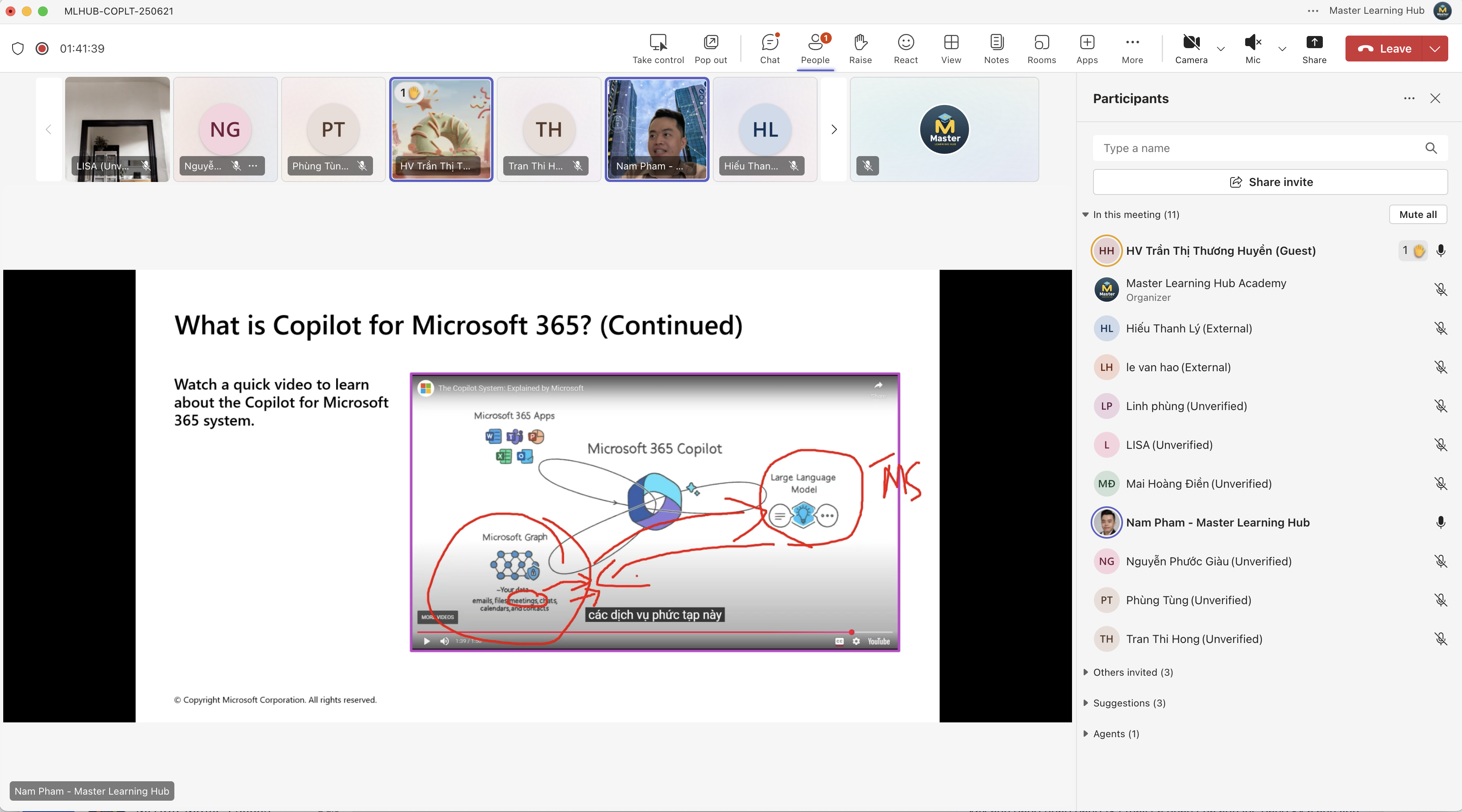Open the Master Learning Hub profile avatar

click(x=1443, y=11)
